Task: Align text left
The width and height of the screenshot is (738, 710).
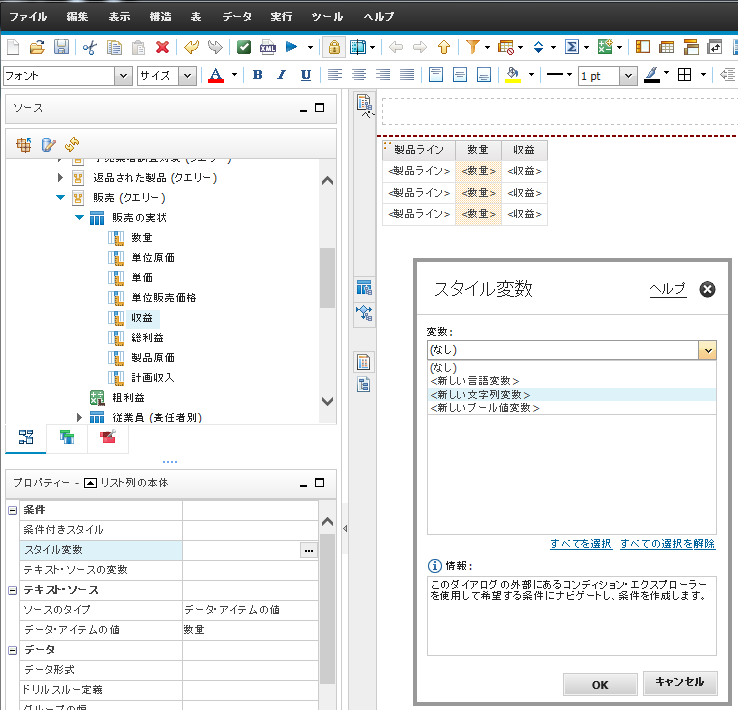Action: pyautogui.click(x=335, y=75)
